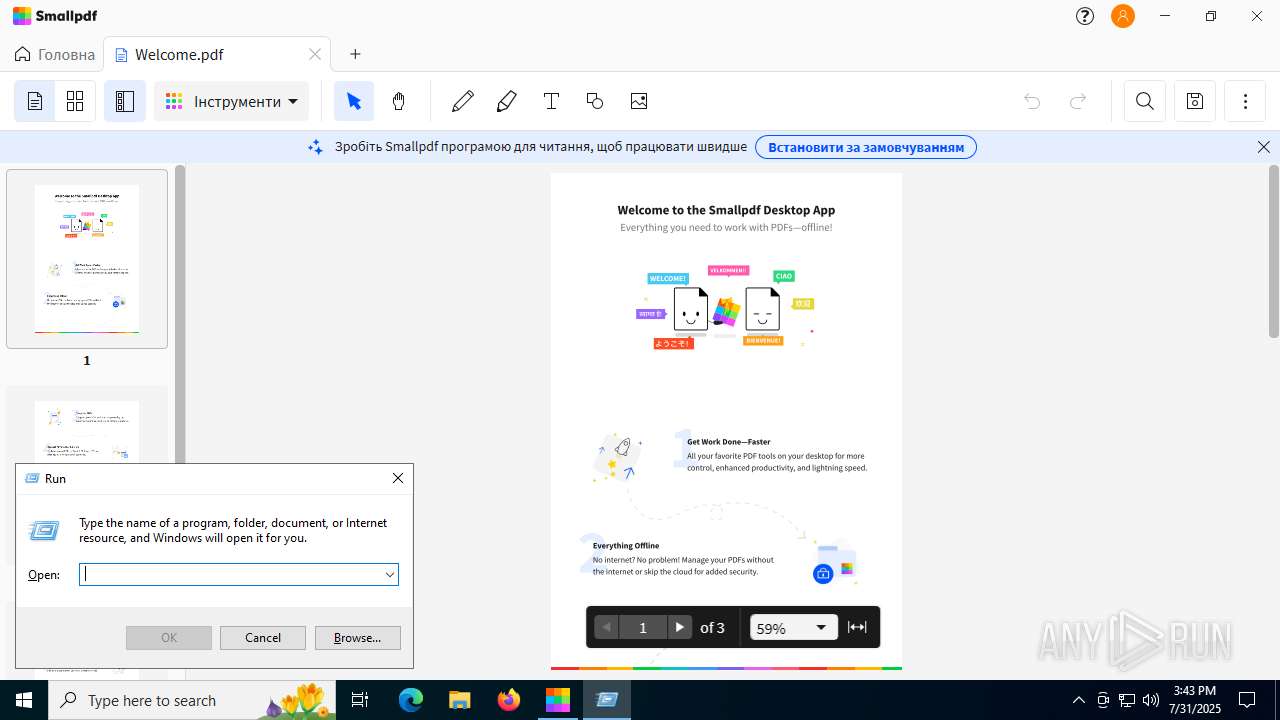Select the second page thumbnail

(87, 432)
